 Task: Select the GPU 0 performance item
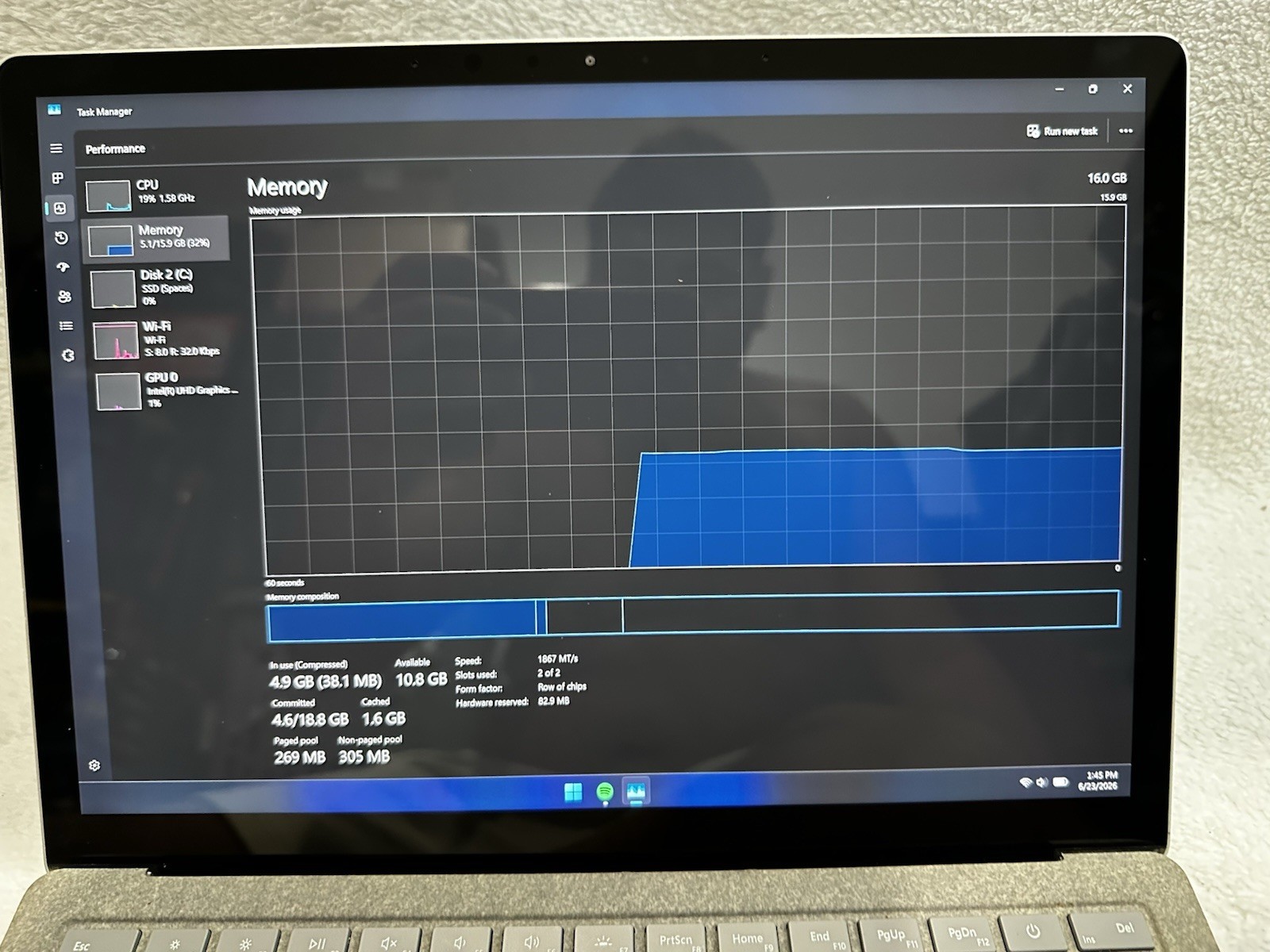(167, 391)
